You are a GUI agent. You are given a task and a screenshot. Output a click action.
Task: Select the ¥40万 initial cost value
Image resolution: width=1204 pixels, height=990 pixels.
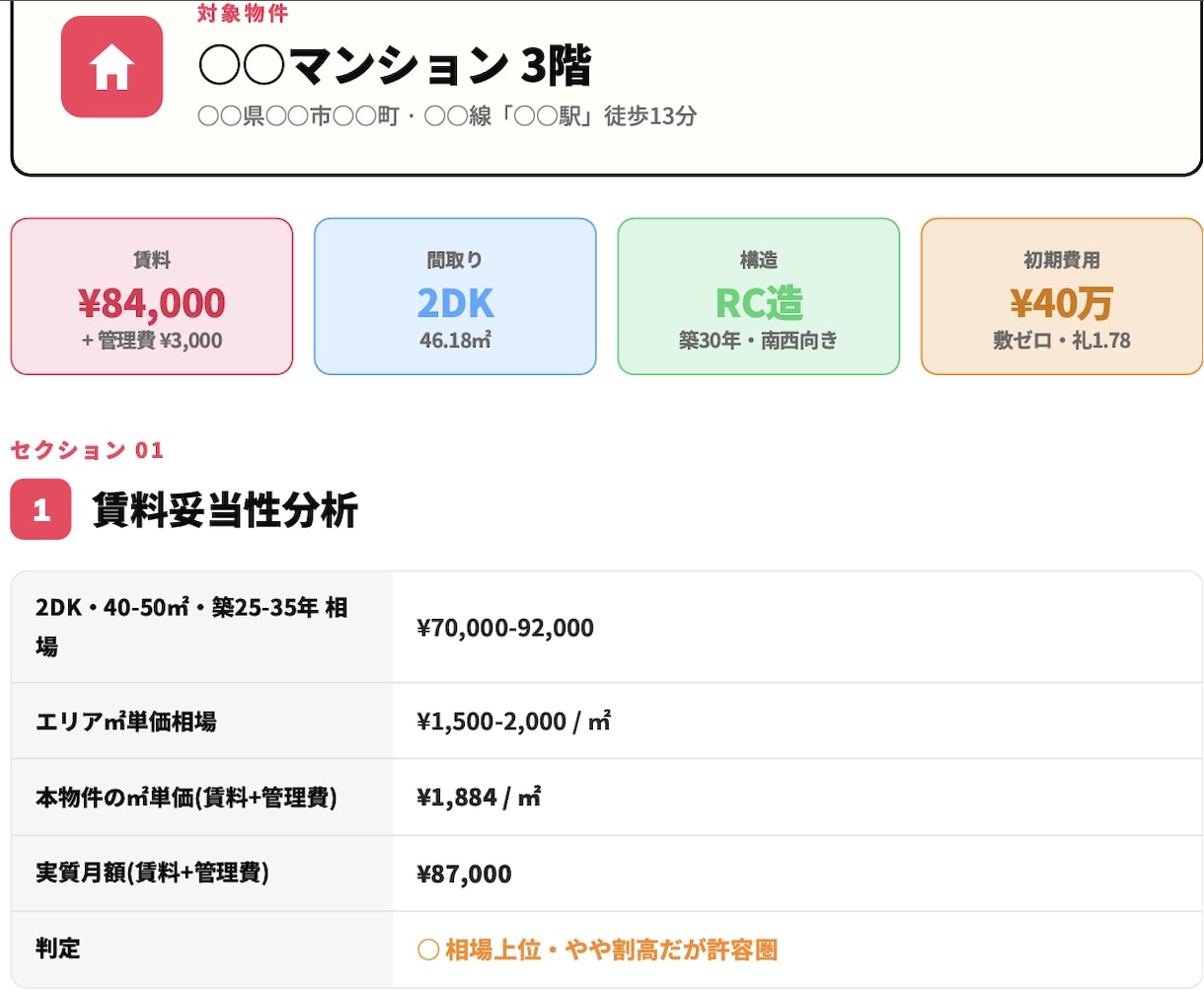pos(1062,303)
